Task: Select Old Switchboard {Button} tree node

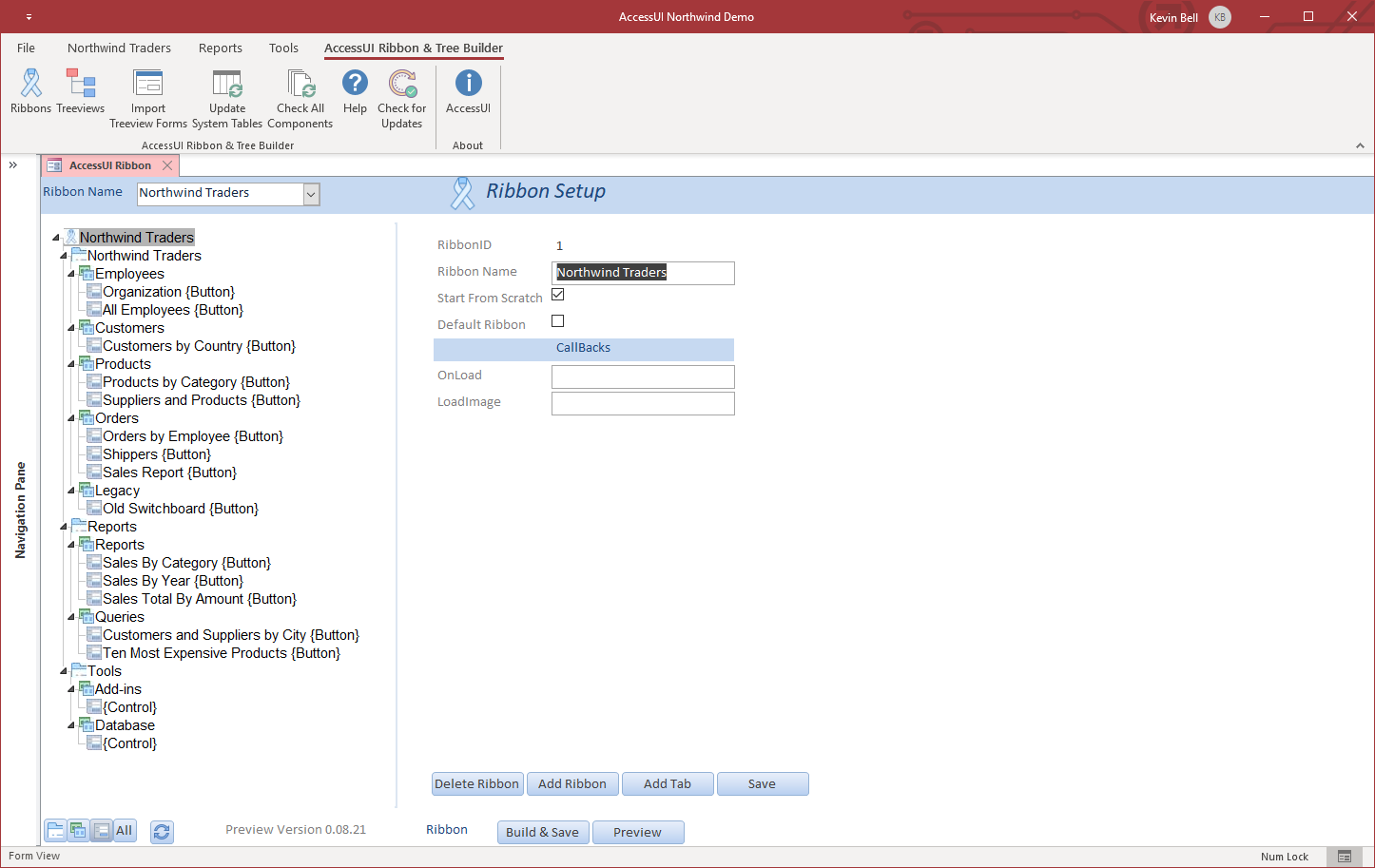Action: [x=181, y=509]
